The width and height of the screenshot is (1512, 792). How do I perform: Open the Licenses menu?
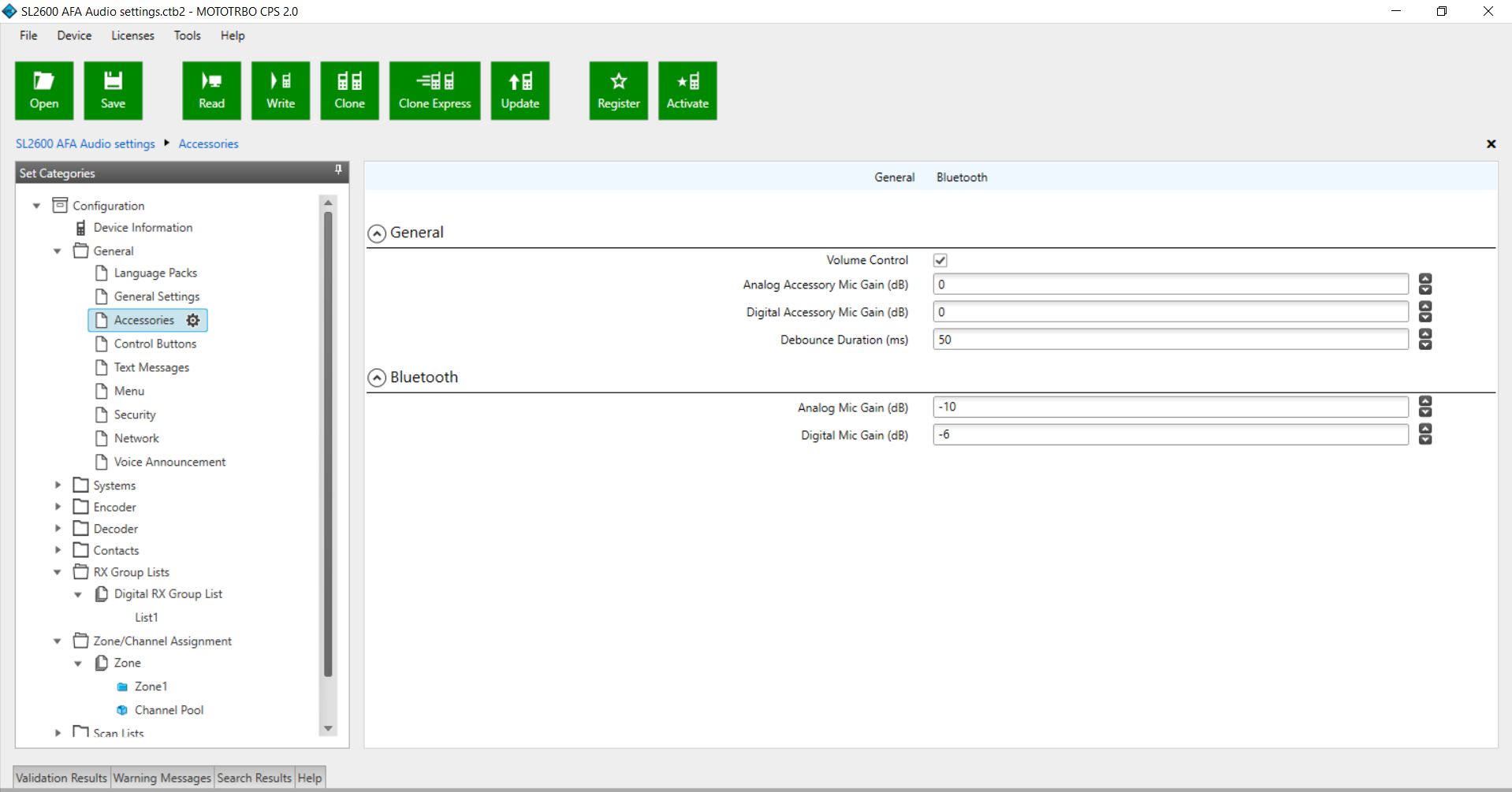coord(132,35)
